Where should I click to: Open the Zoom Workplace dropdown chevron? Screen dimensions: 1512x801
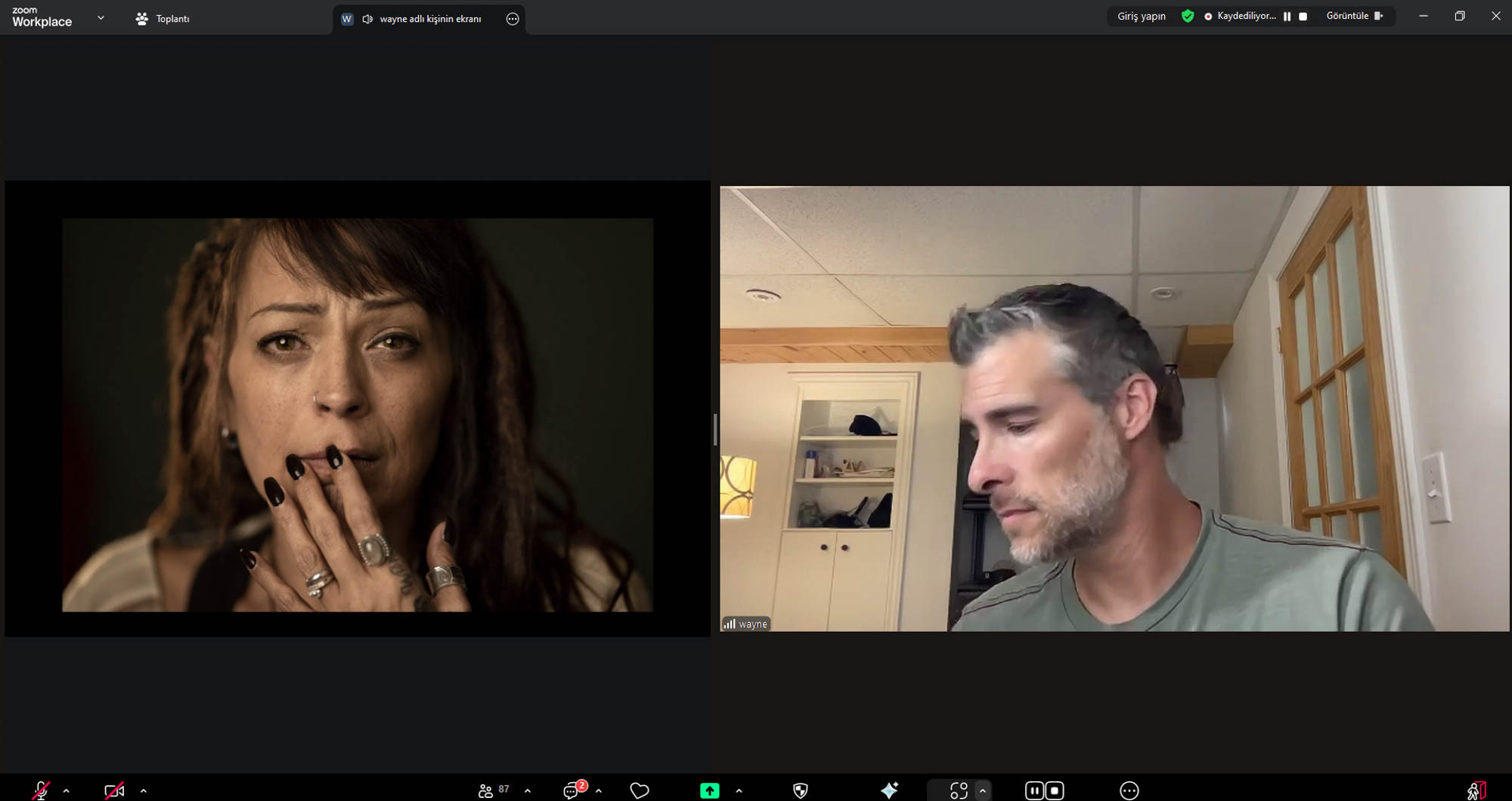(101, 17)
